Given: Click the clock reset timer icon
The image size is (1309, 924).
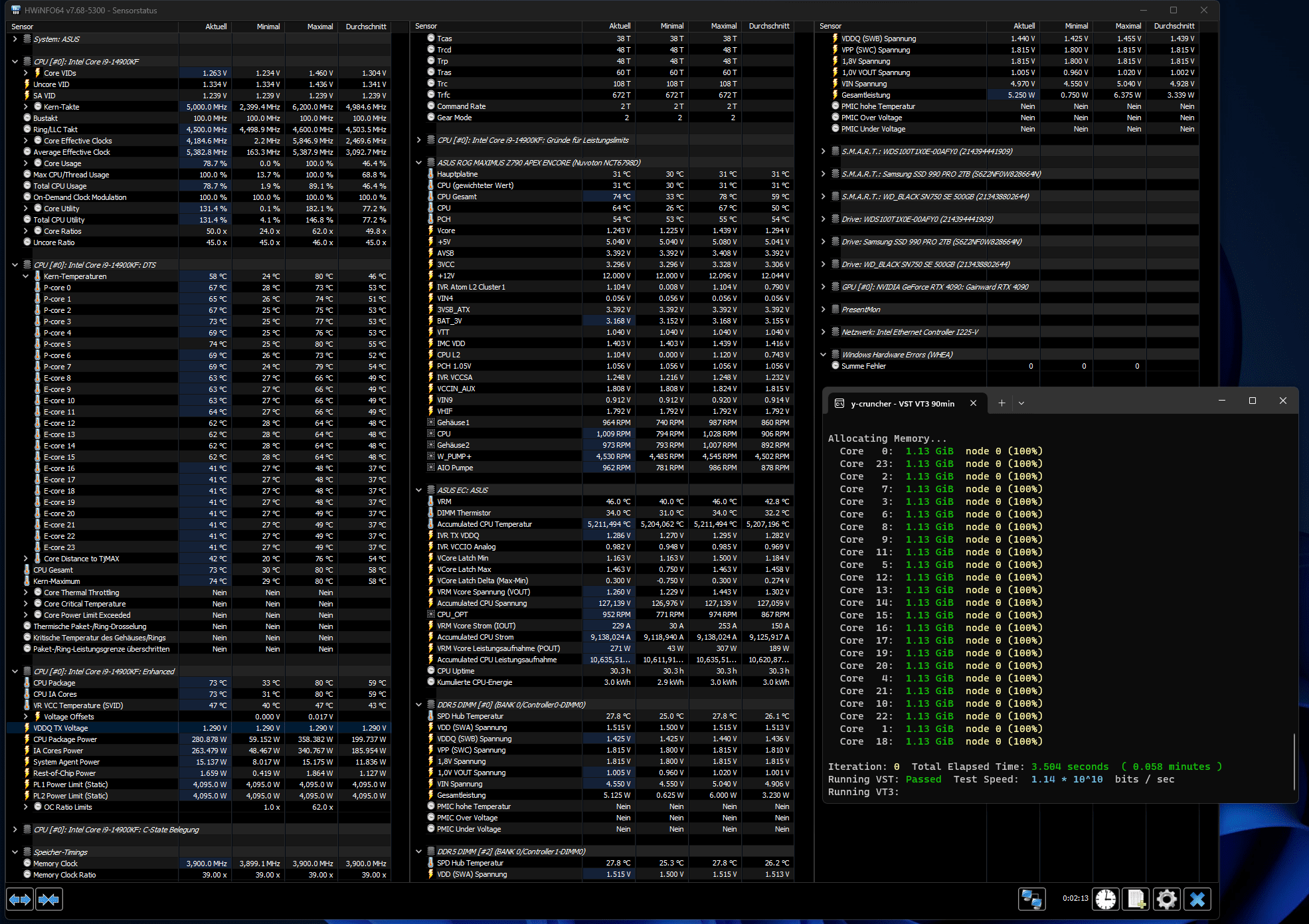Looking at the screenshot, I should (1106, 899).
